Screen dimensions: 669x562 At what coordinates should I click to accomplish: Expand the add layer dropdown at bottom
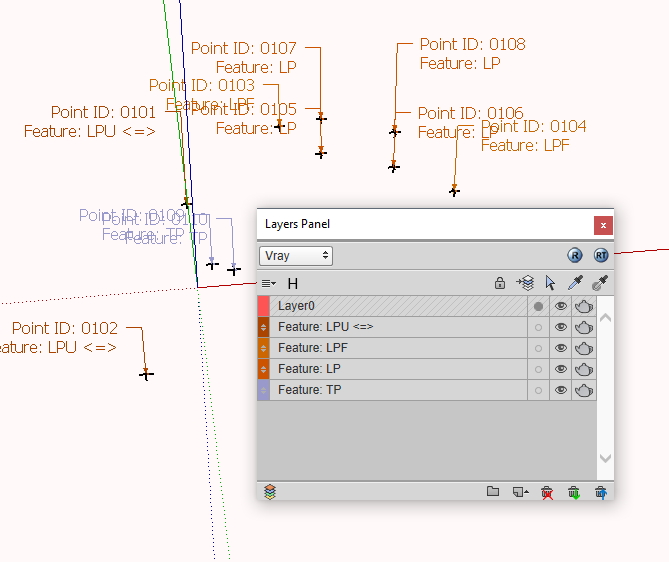click(520, 492)
